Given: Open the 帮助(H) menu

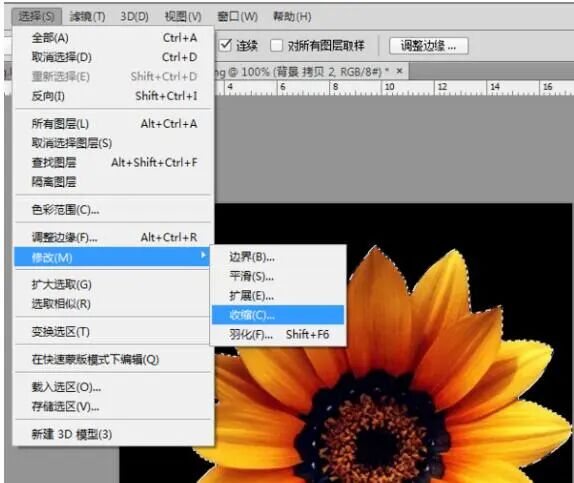Looking at the screenshot, I should (292, 16).
